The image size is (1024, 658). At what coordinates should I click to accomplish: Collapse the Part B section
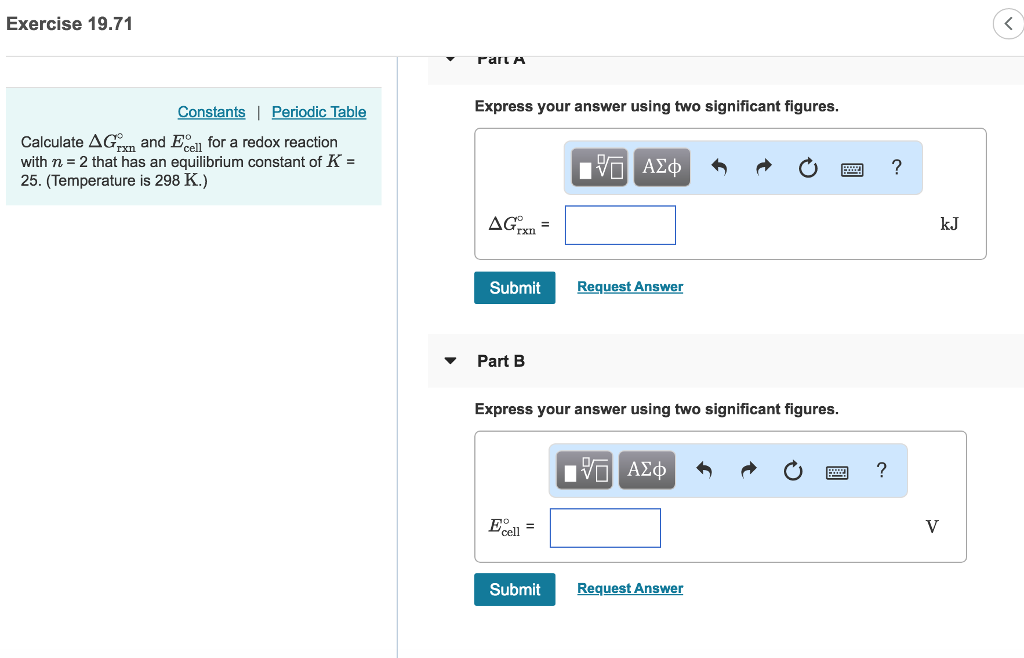pyautogui.click(x=450, y=361)
